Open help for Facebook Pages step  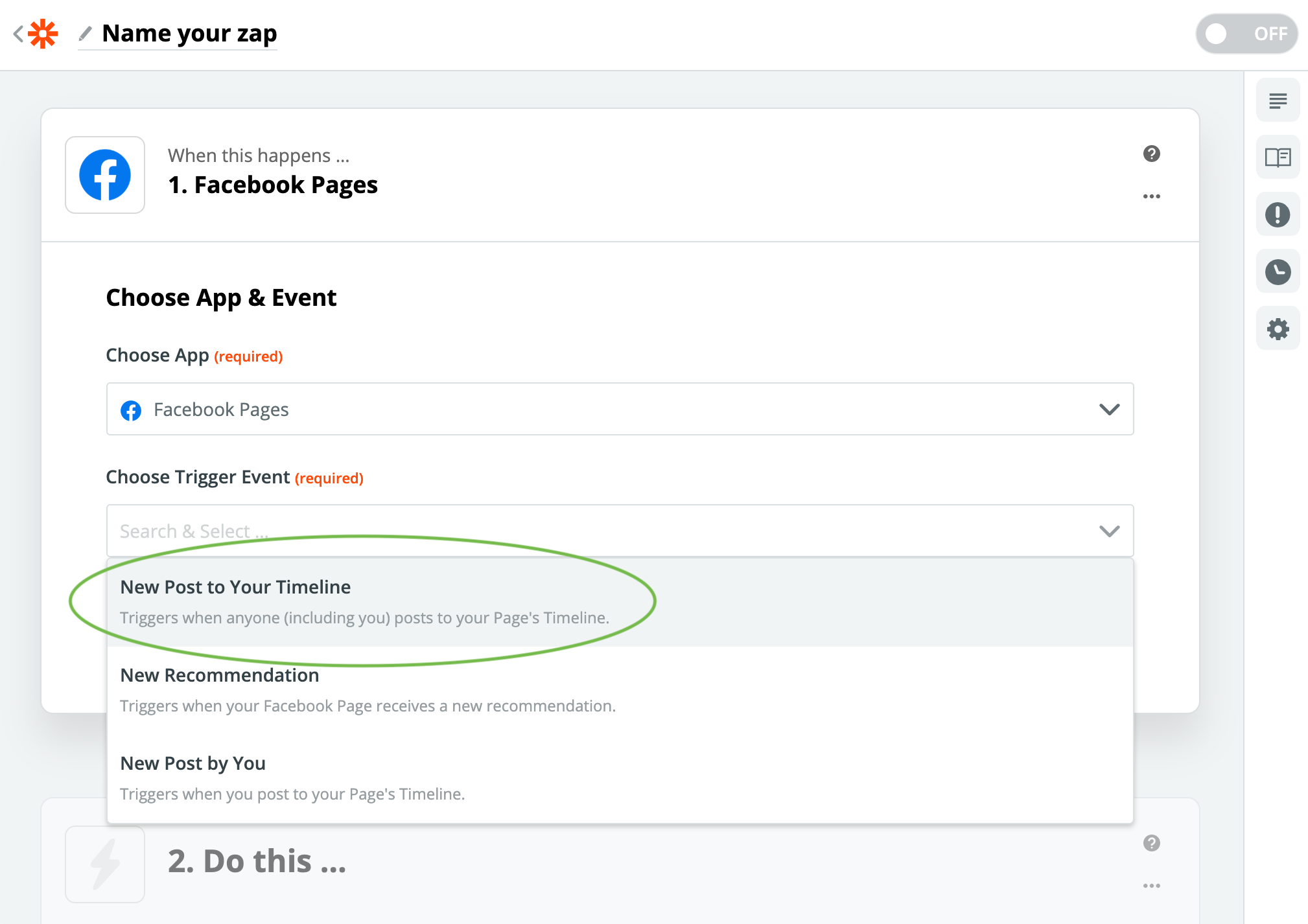(1151, 154)
